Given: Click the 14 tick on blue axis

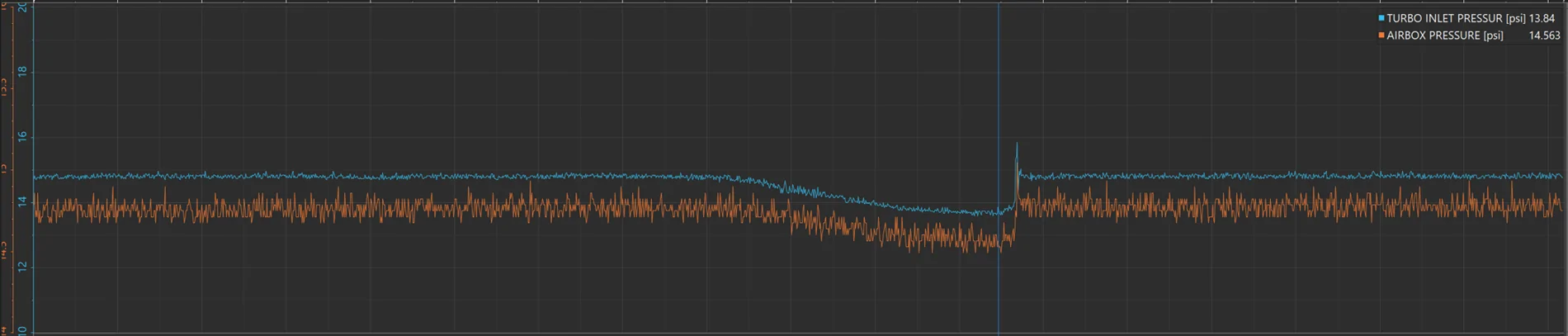Looking at the screenshot, I should (22, 201).
